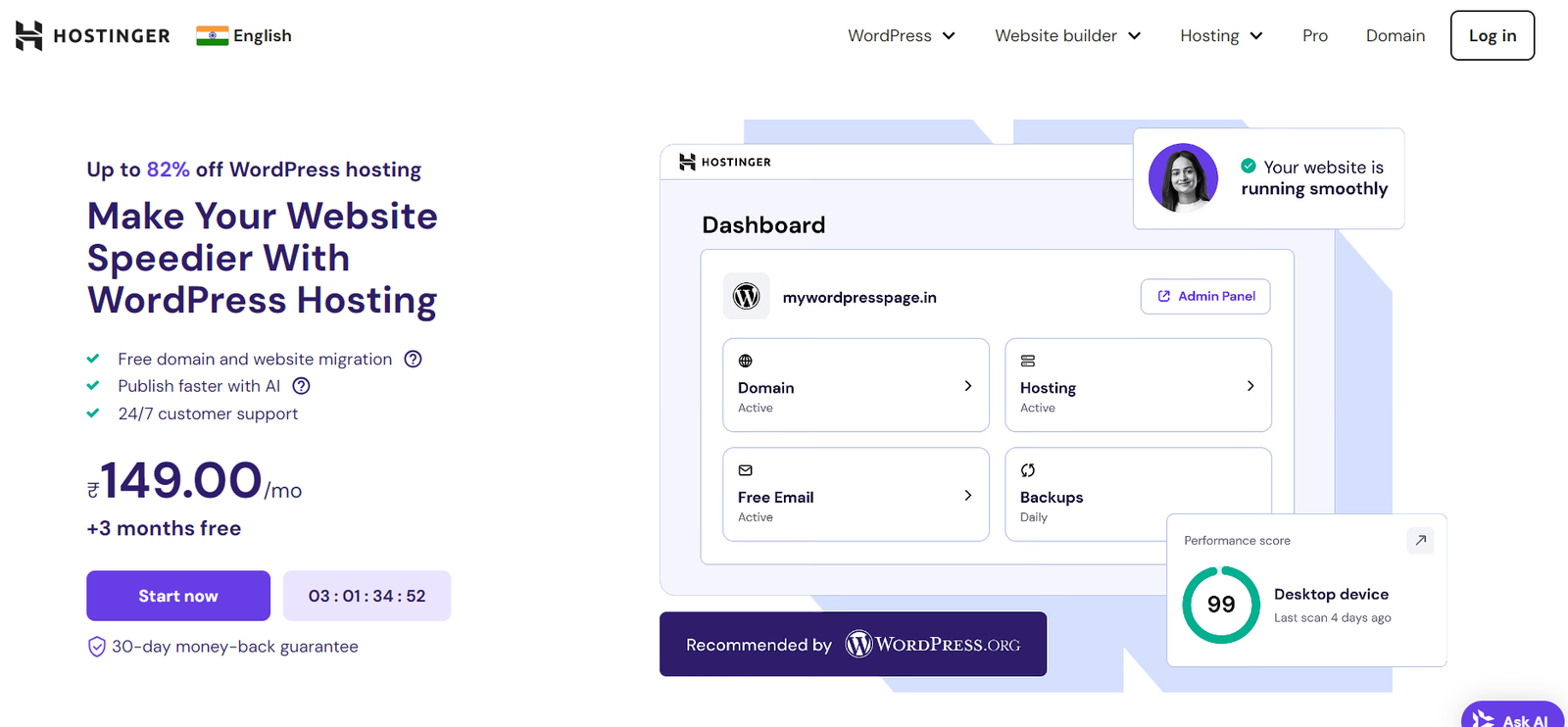The height and width of the screenshot is (727, 1568).
Task: Expand the Website builder chevron
Action: pyautogui.click(x=1134, y=36)
